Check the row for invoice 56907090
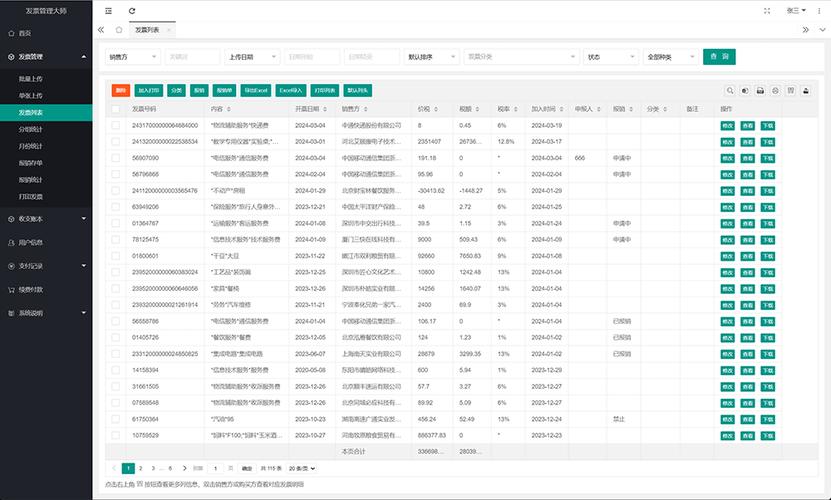This screenshot has height=500, width=831. (116, 158)
